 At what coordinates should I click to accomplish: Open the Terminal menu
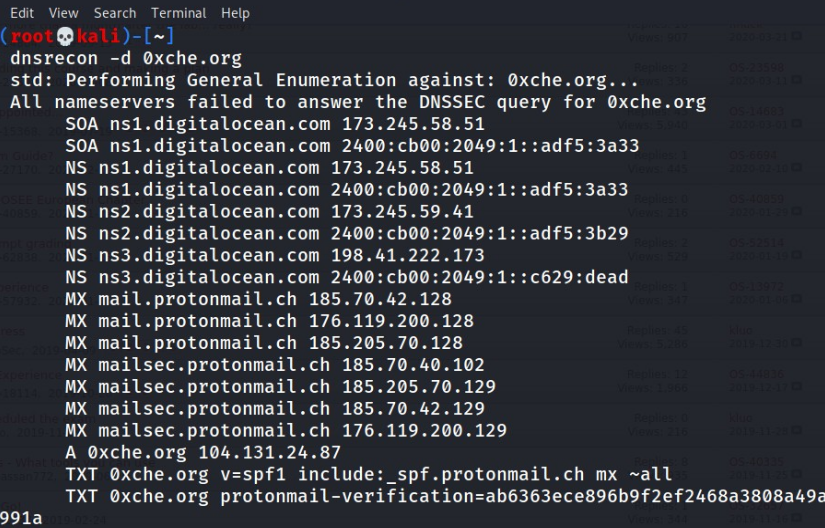179,13
